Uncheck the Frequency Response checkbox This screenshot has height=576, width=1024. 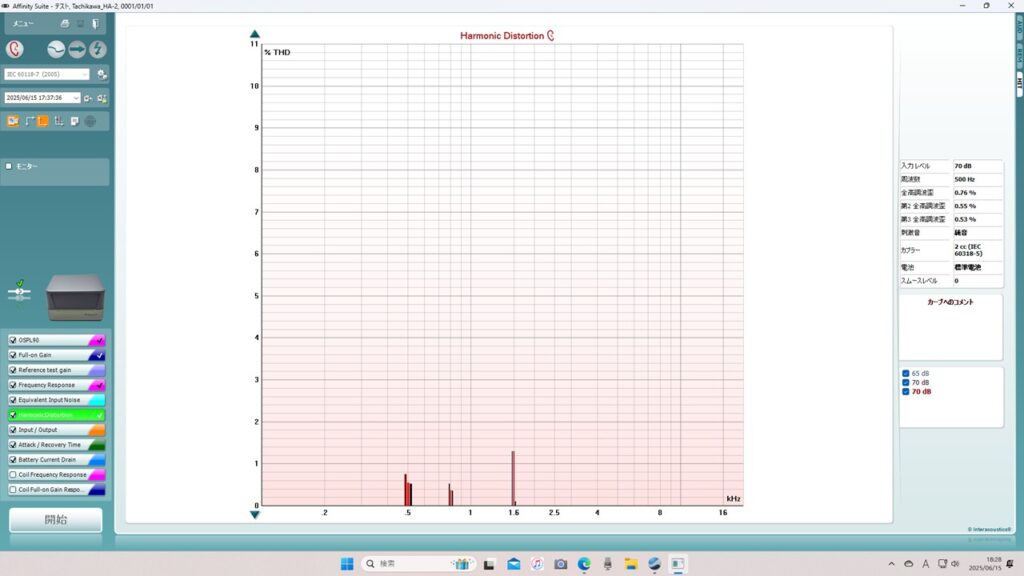pyautogui.click(x=12, y=385)
